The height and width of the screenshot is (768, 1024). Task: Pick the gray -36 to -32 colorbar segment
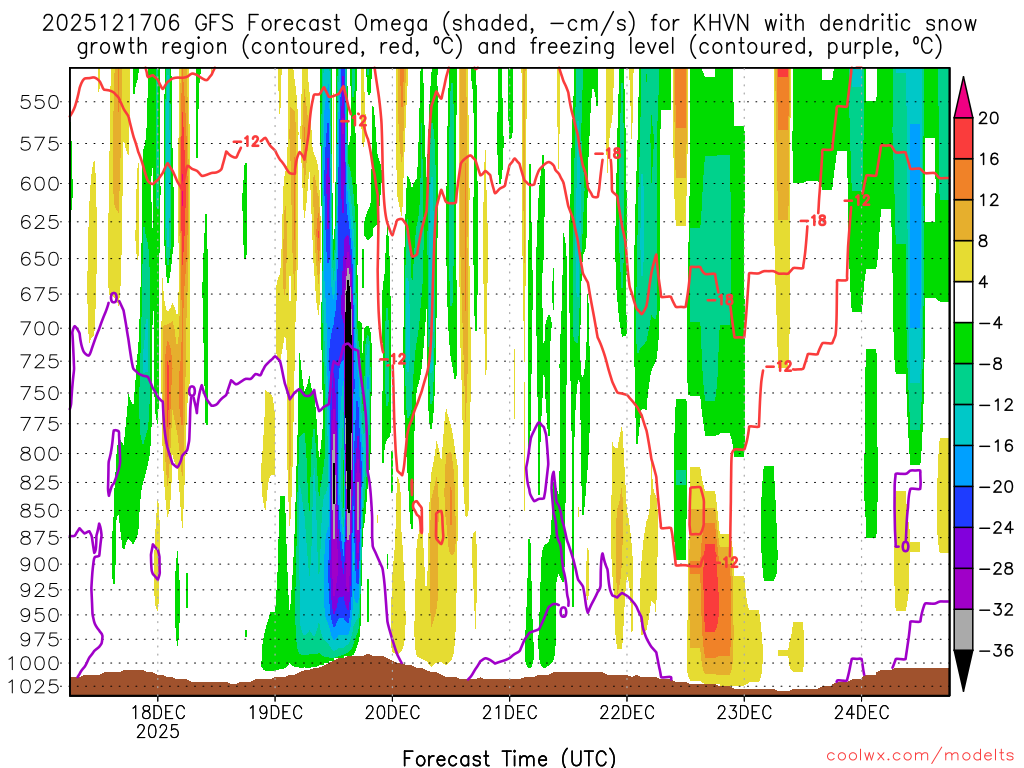click(963, 630)
